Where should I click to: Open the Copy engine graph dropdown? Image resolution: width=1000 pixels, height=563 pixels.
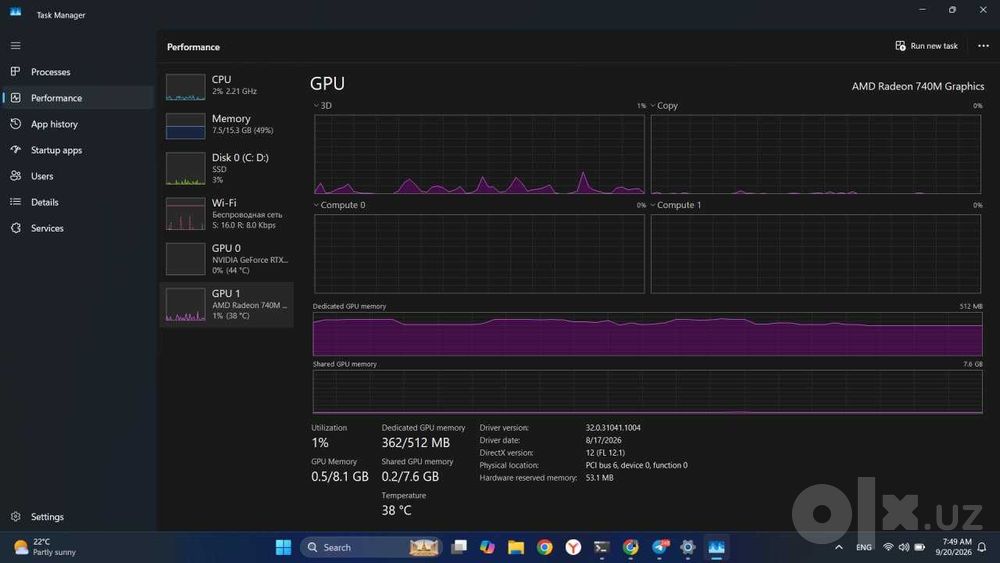pyautogui.click(x=664, y=106)
